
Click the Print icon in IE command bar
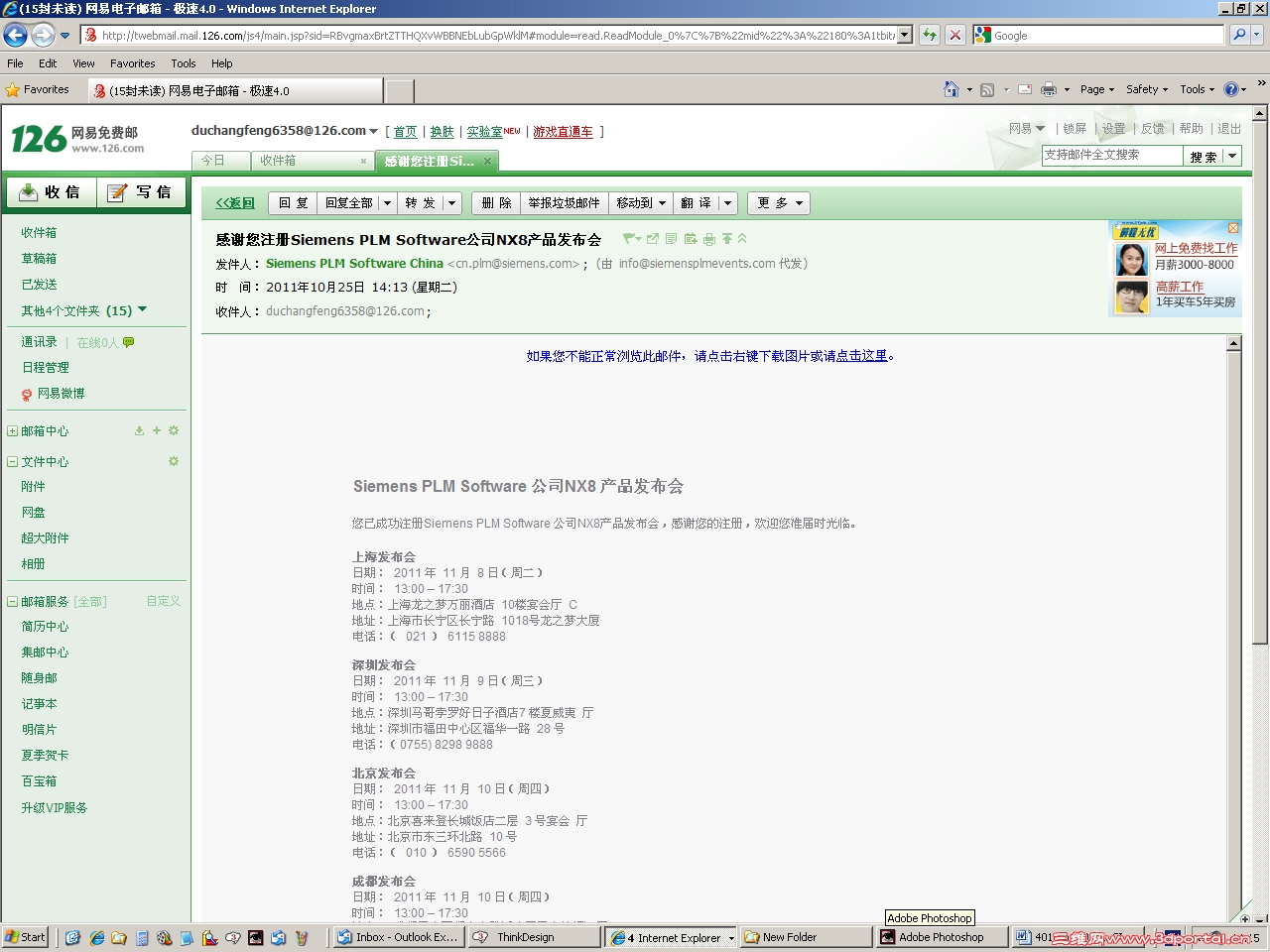(1049, 89)
